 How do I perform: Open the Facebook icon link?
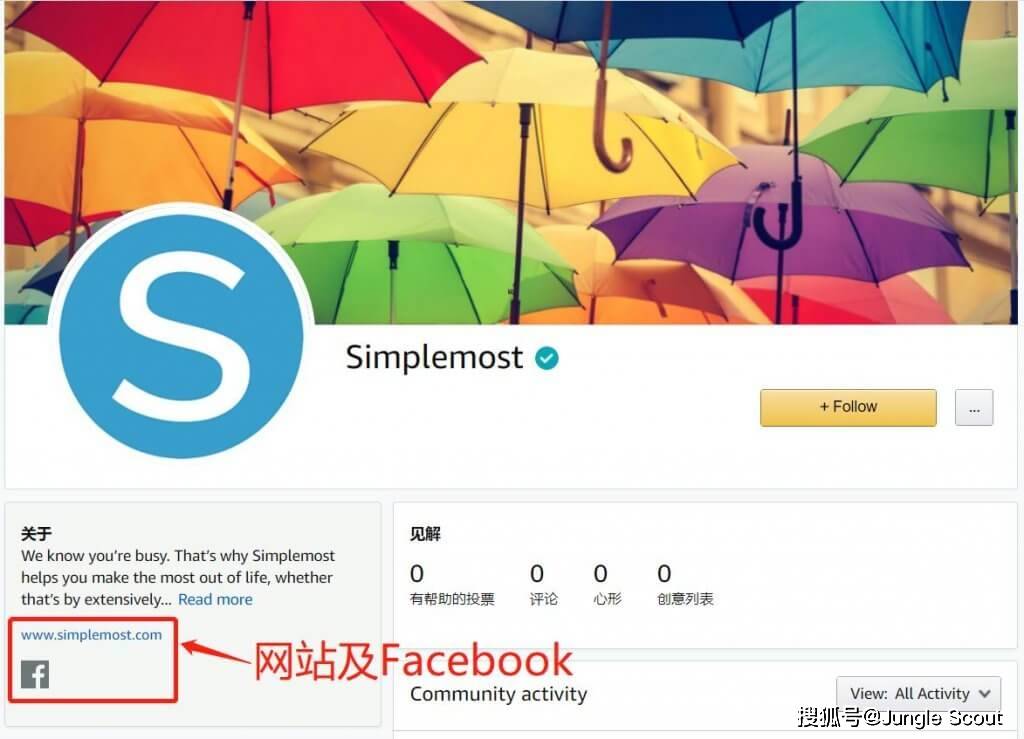coord(35,674)
